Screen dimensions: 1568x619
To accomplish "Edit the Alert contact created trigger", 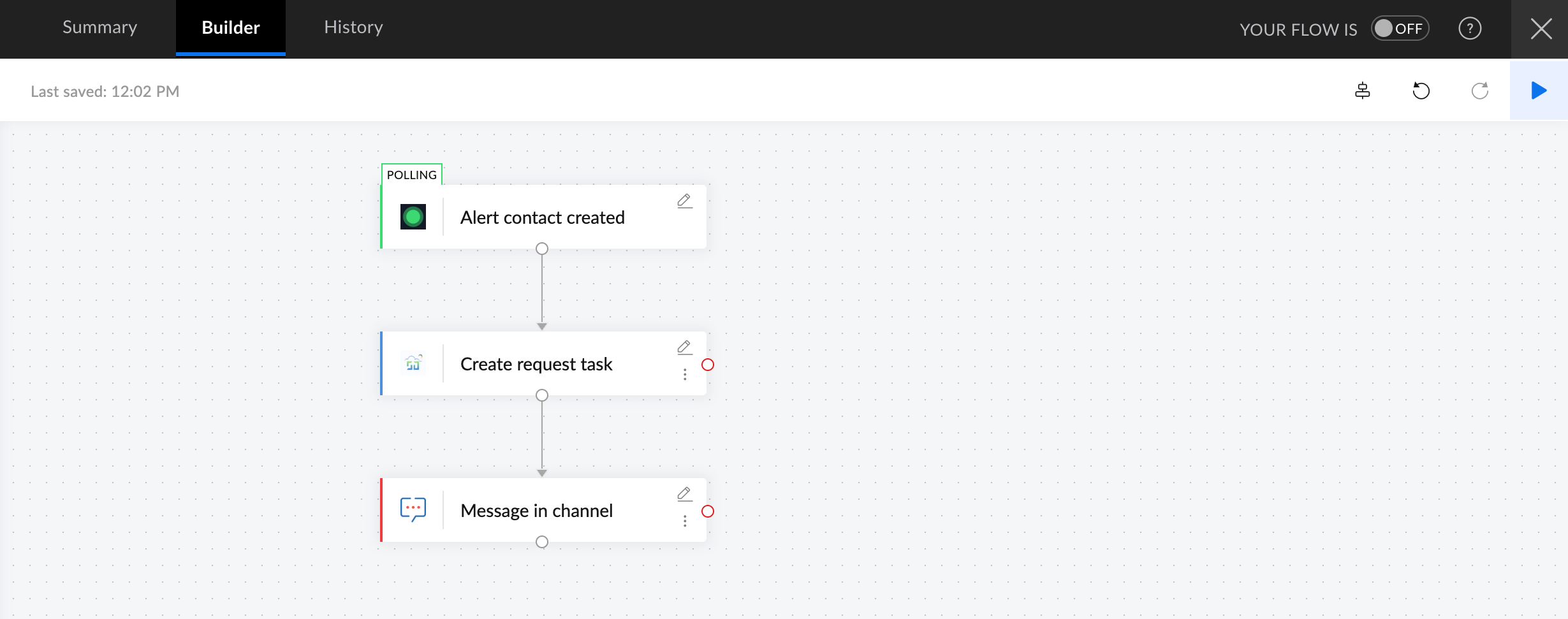I will coord(684,201).
